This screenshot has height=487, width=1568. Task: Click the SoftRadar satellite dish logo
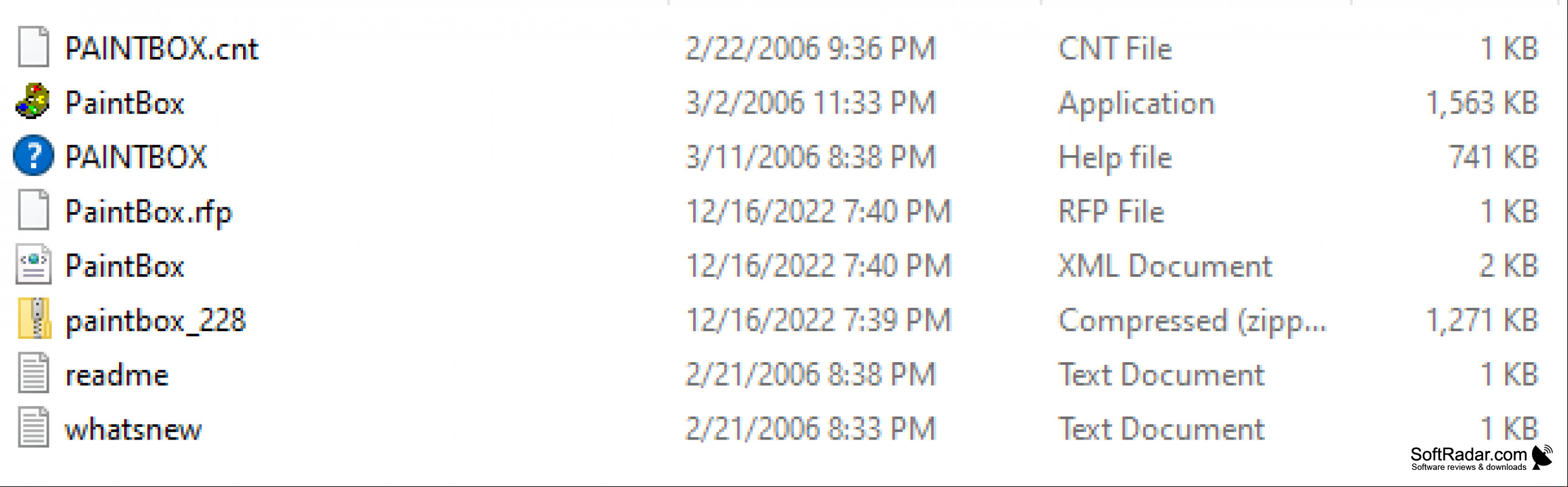pyautogui.click(x=1543, y=457)
